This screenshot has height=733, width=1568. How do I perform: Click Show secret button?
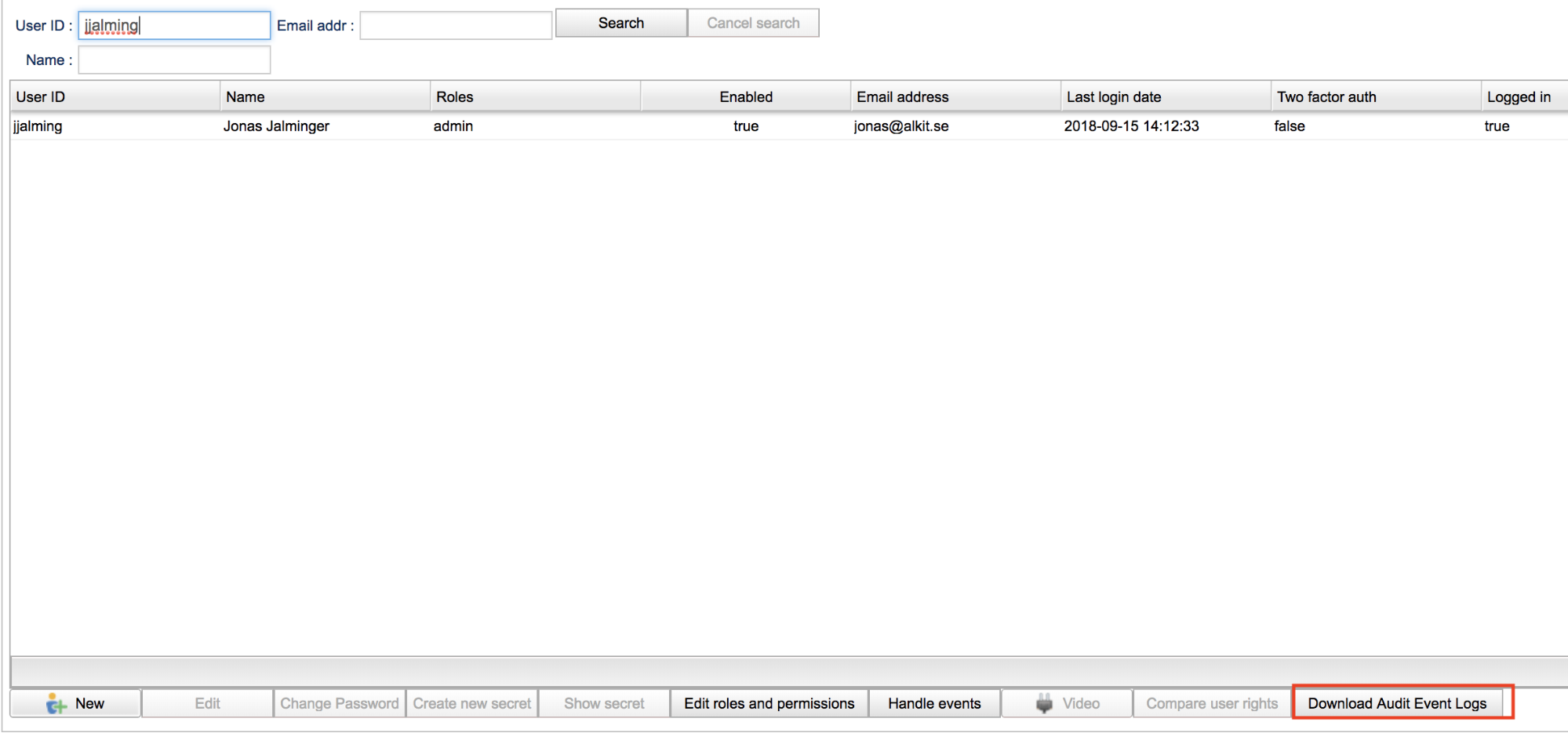point(604,703)
